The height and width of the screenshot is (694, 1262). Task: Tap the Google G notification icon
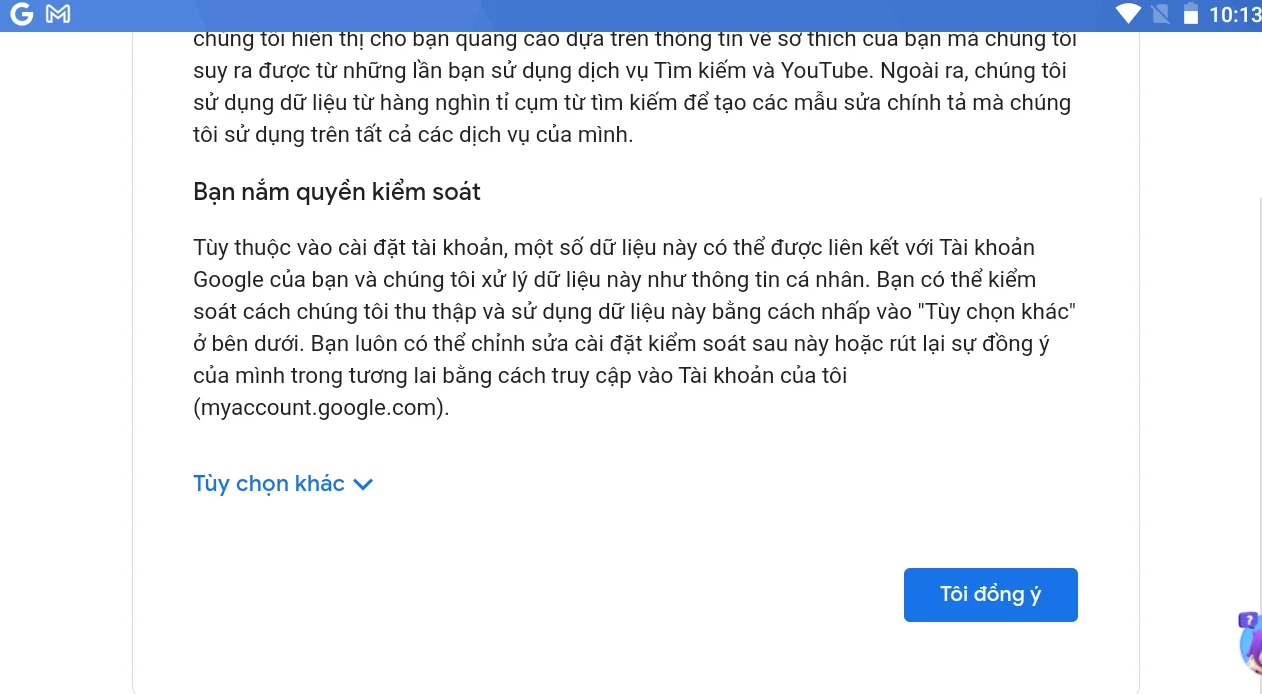(22, 15)
